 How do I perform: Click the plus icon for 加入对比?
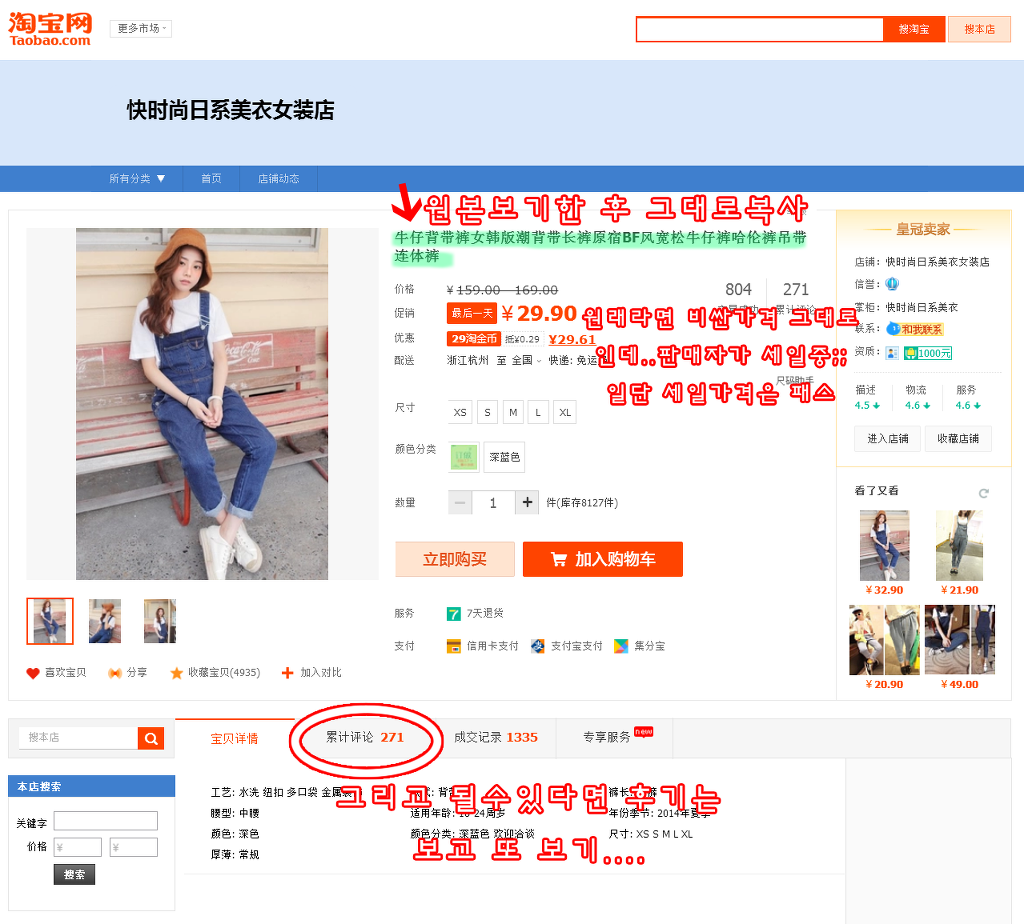click(287, 673)
